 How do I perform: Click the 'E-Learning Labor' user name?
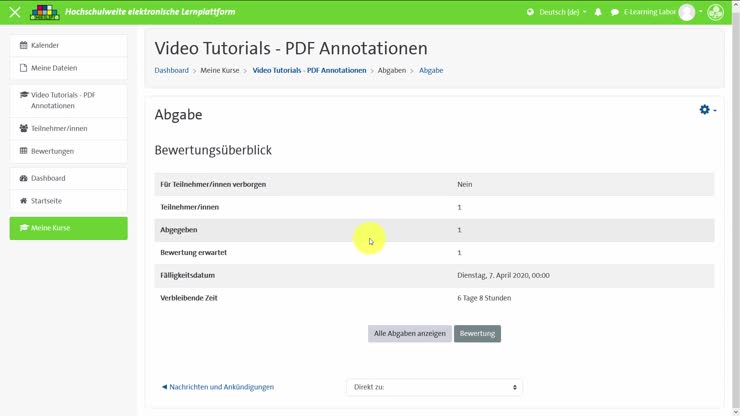[649, 12]
